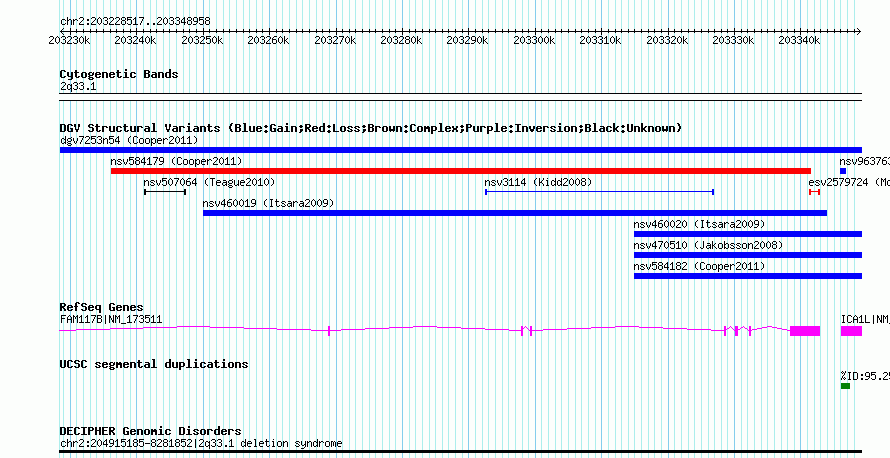Select the nsv470510 blue bar

coord(748,255)
